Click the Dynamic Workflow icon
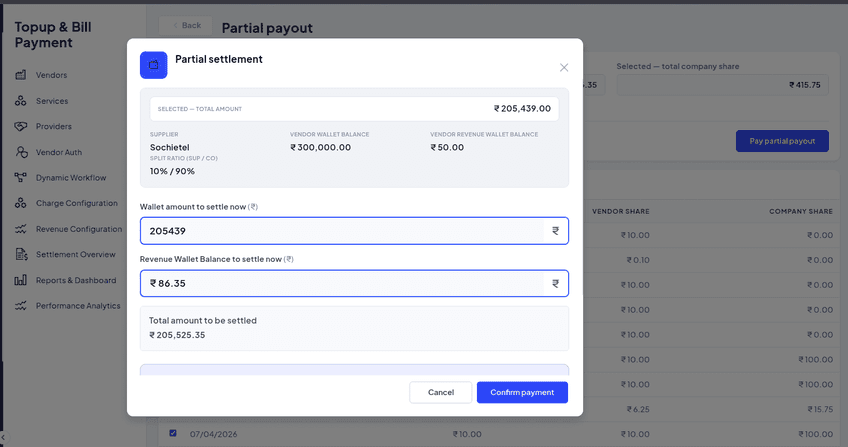 21,177
